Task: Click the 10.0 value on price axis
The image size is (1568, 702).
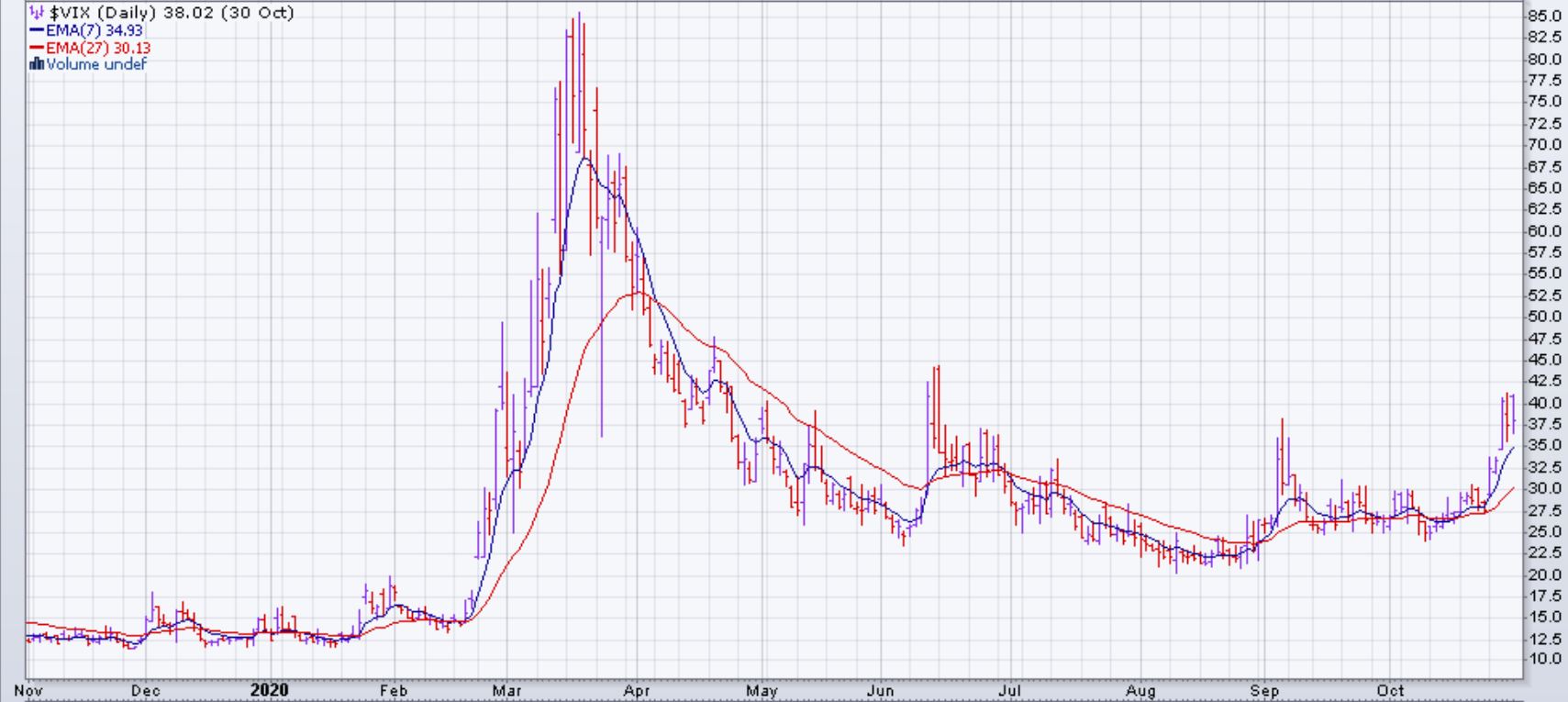Action: click(1544, 659)
